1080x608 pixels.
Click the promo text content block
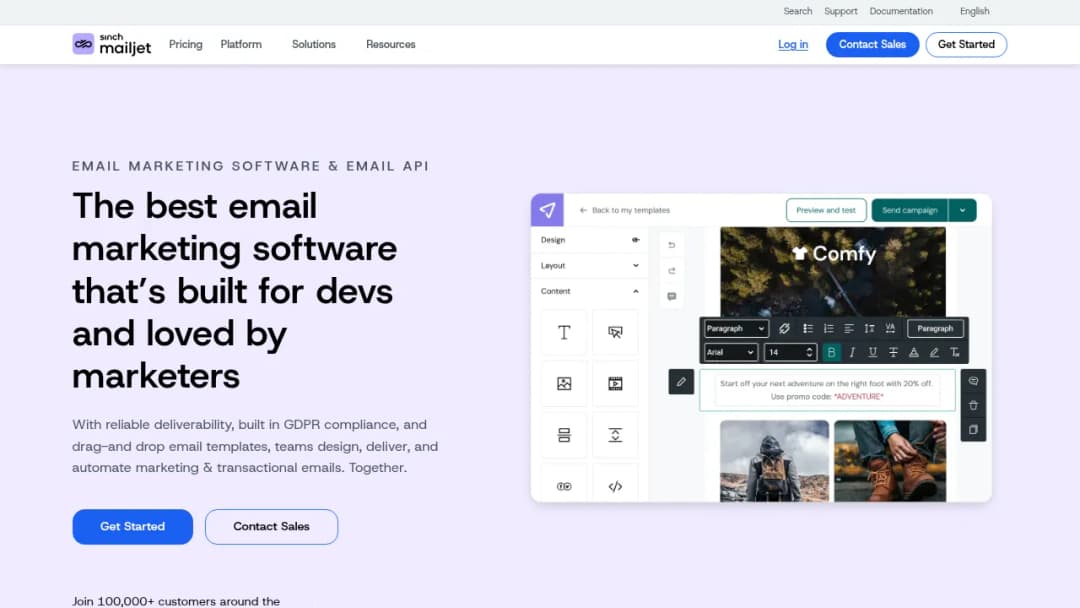click(827, 390)
